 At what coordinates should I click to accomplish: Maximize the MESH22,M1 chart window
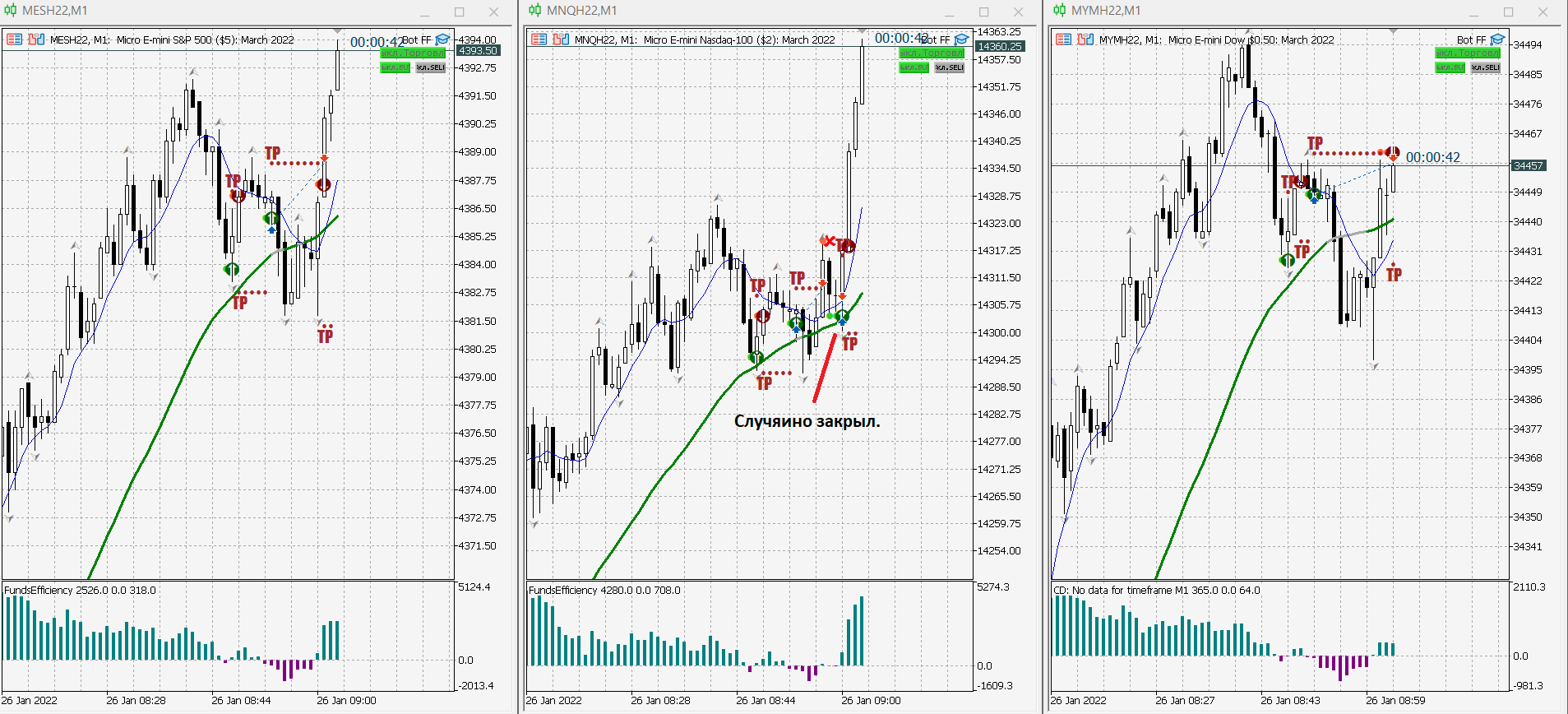point(460,12)
